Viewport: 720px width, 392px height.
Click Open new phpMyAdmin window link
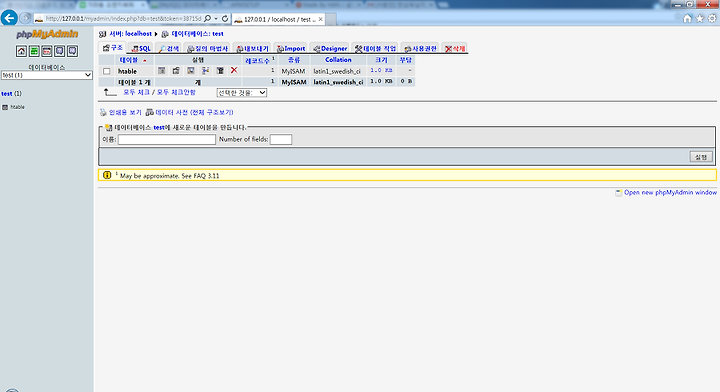(670, 192)
